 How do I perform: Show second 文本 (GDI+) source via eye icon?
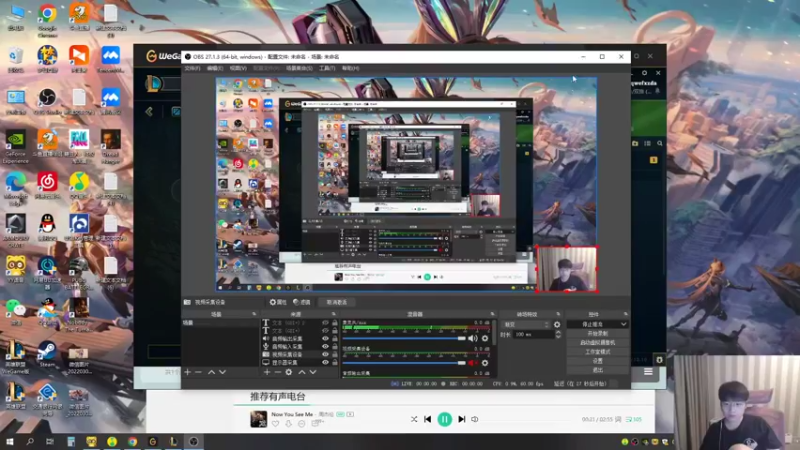coord(325,331)
